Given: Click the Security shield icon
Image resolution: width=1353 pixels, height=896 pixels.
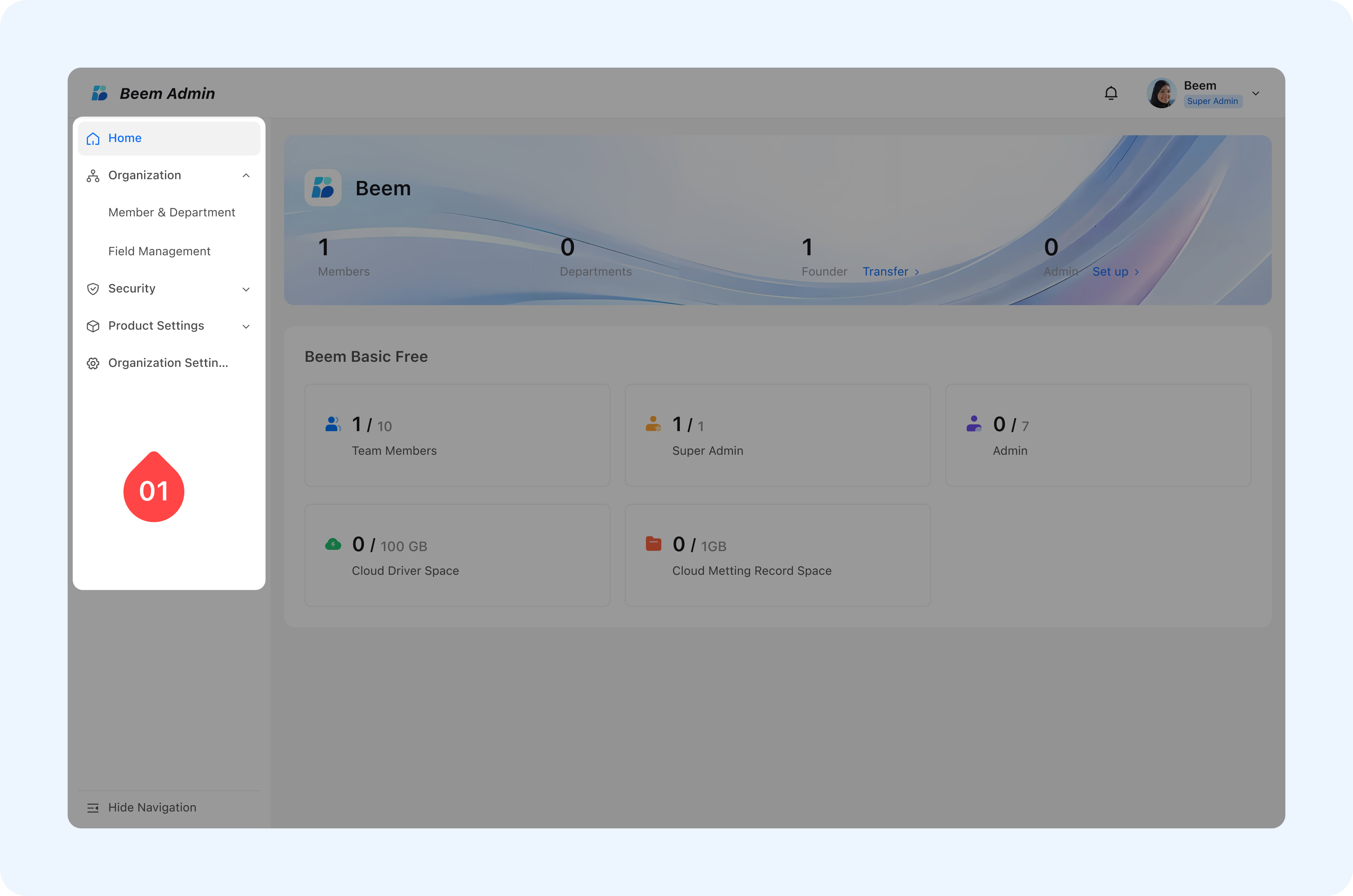Looking at the screenshot, I should click(x=93, y=289).
